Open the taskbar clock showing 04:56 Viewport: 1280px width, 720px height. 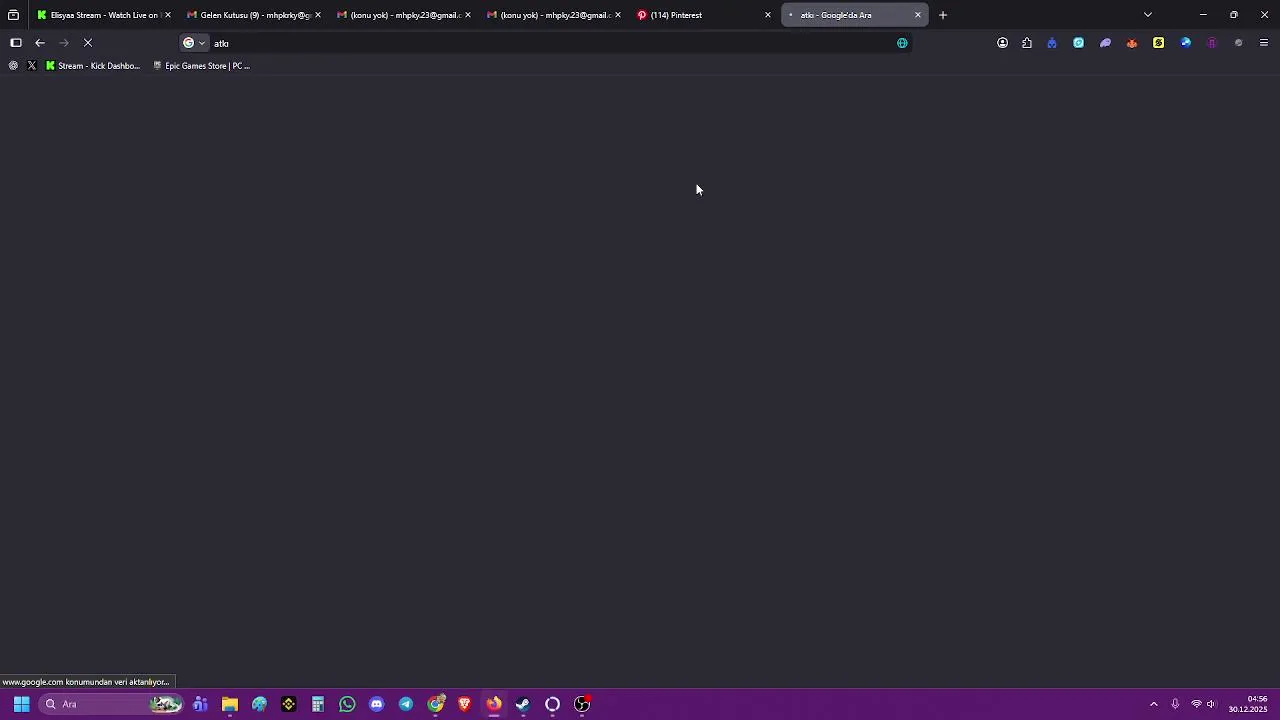pyautogui.click(x=1248, y=704)
